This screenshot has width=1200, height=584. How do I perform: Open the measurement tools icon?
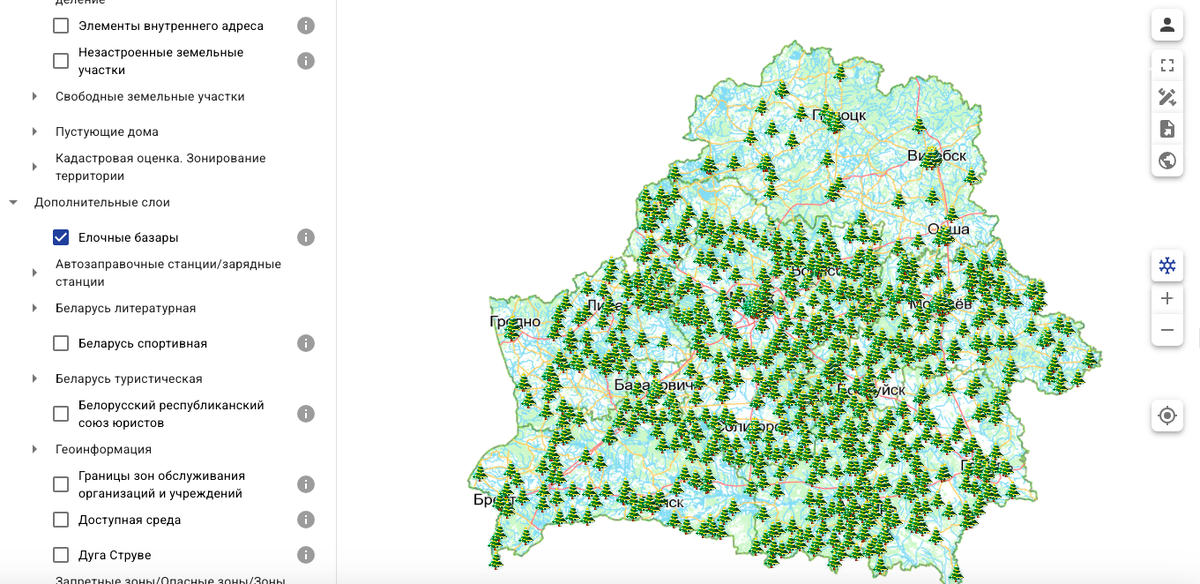[x=1167, y=97]
